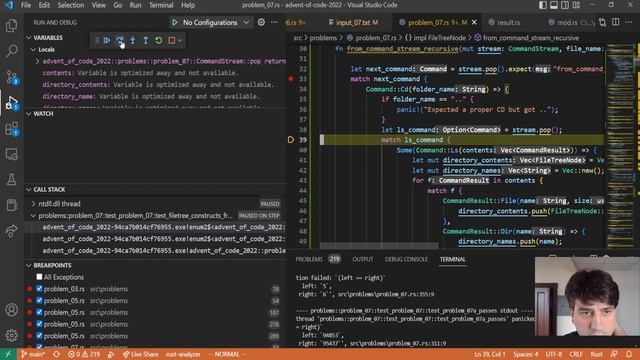Restart the debug session
The height and width of the screenshot is (360, 640).
point(159,40)
